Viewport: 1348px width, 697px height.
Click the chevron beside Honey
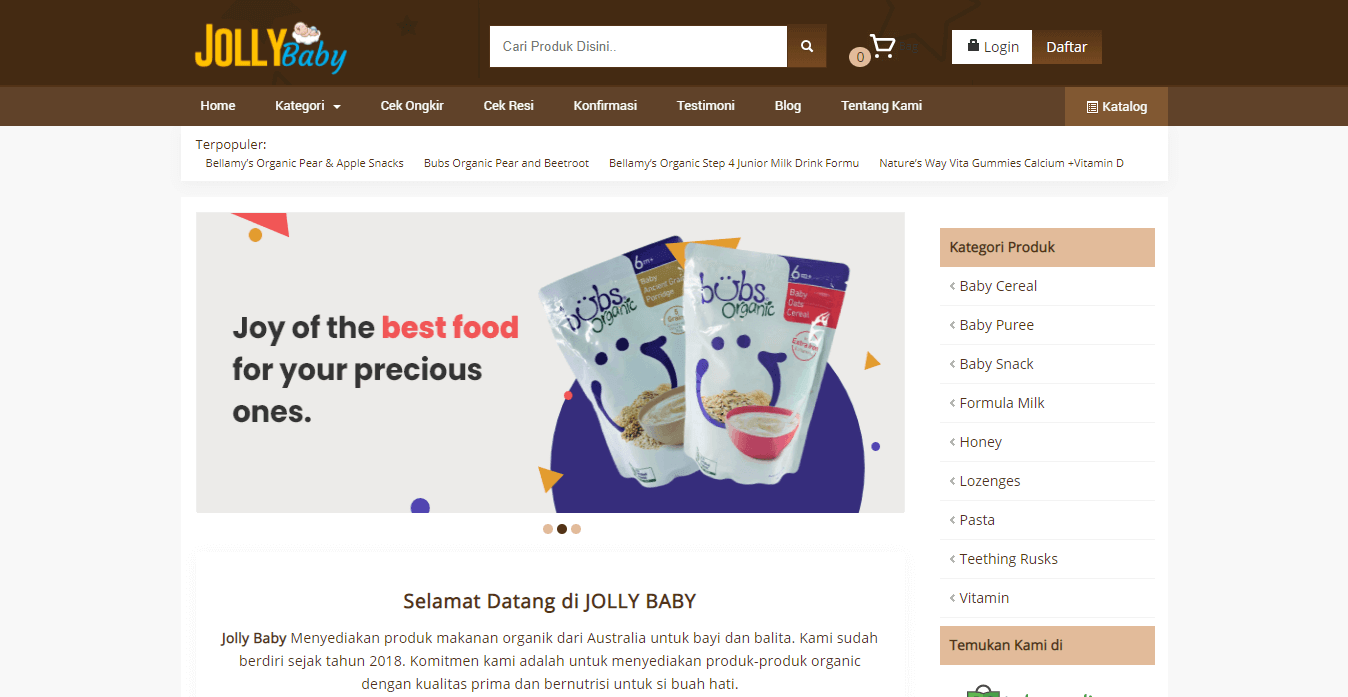click(952, 442)
